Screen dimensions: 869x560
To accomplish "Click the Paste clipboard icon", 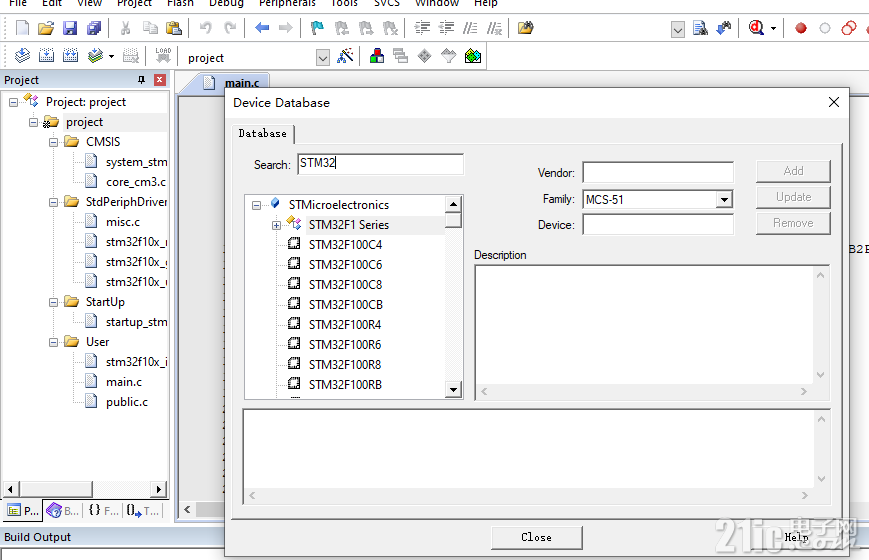I will (x=174, y=28).
